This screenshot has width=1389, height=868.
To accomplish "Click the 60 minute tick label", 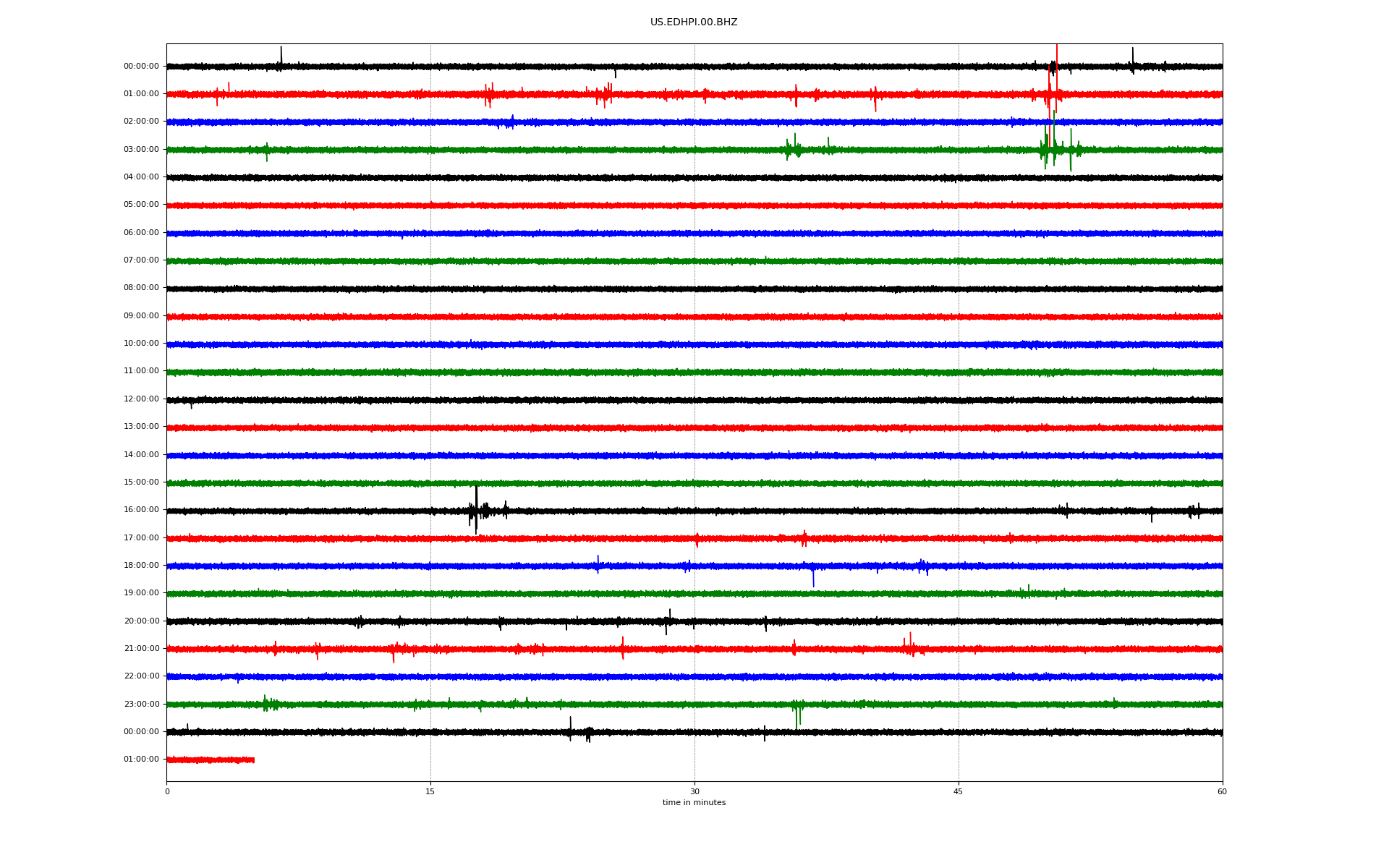I will tap(1222, 792).
